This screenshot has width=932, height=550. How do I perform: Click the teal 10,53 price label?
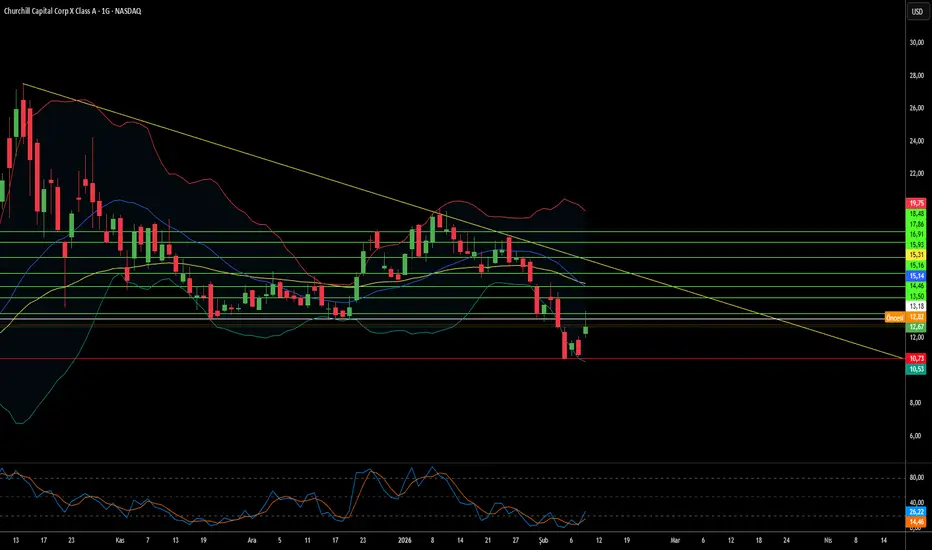tap(915, 369)
